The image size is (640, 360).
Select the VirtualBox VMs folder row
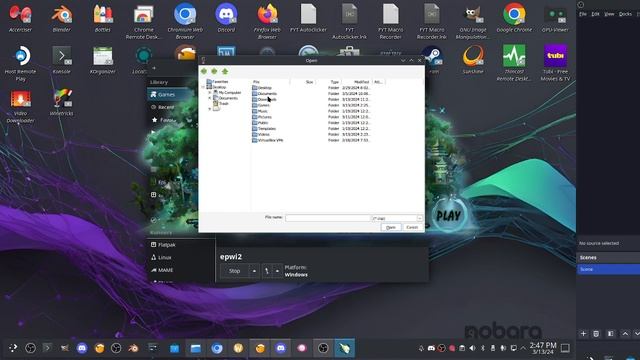click(x=311, y=140)
